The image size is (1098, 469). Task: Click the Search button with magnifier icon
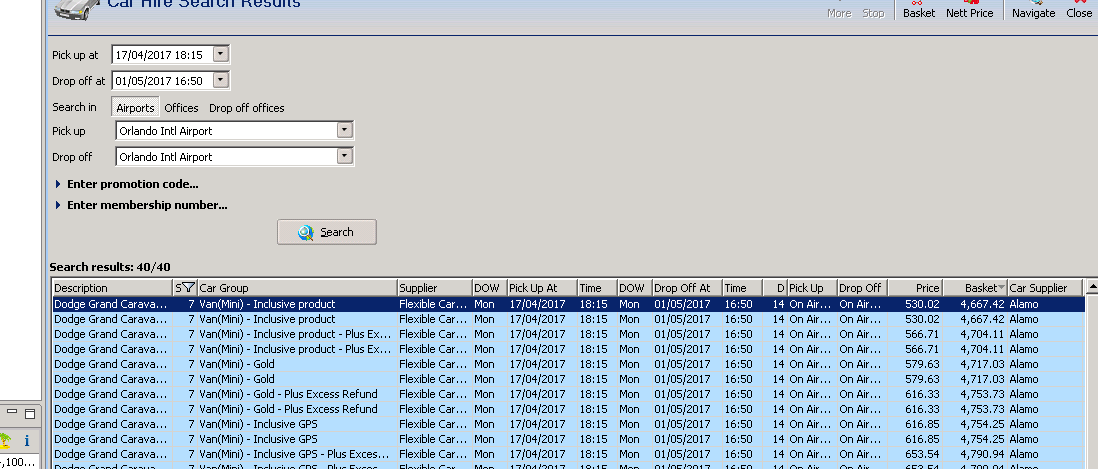(x=327, y=232)
